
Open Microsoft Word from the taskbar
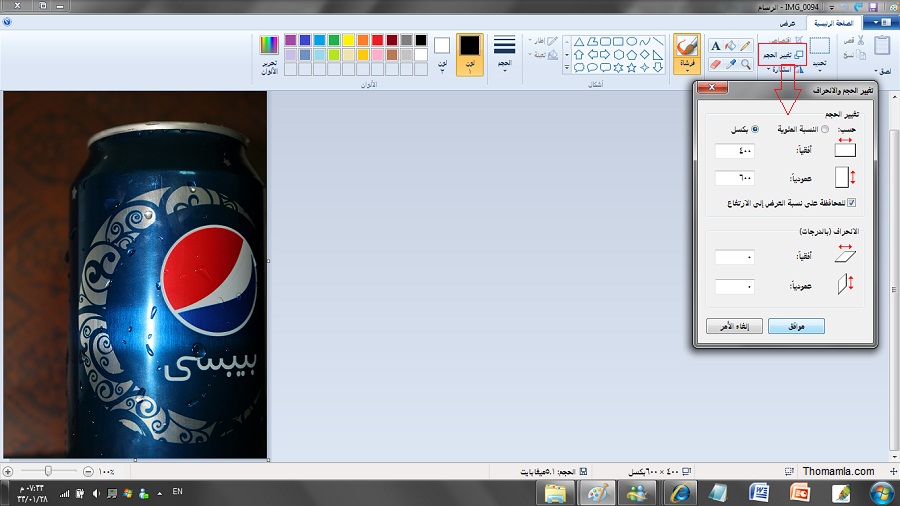pyautogui.click(x=759, y=493)
